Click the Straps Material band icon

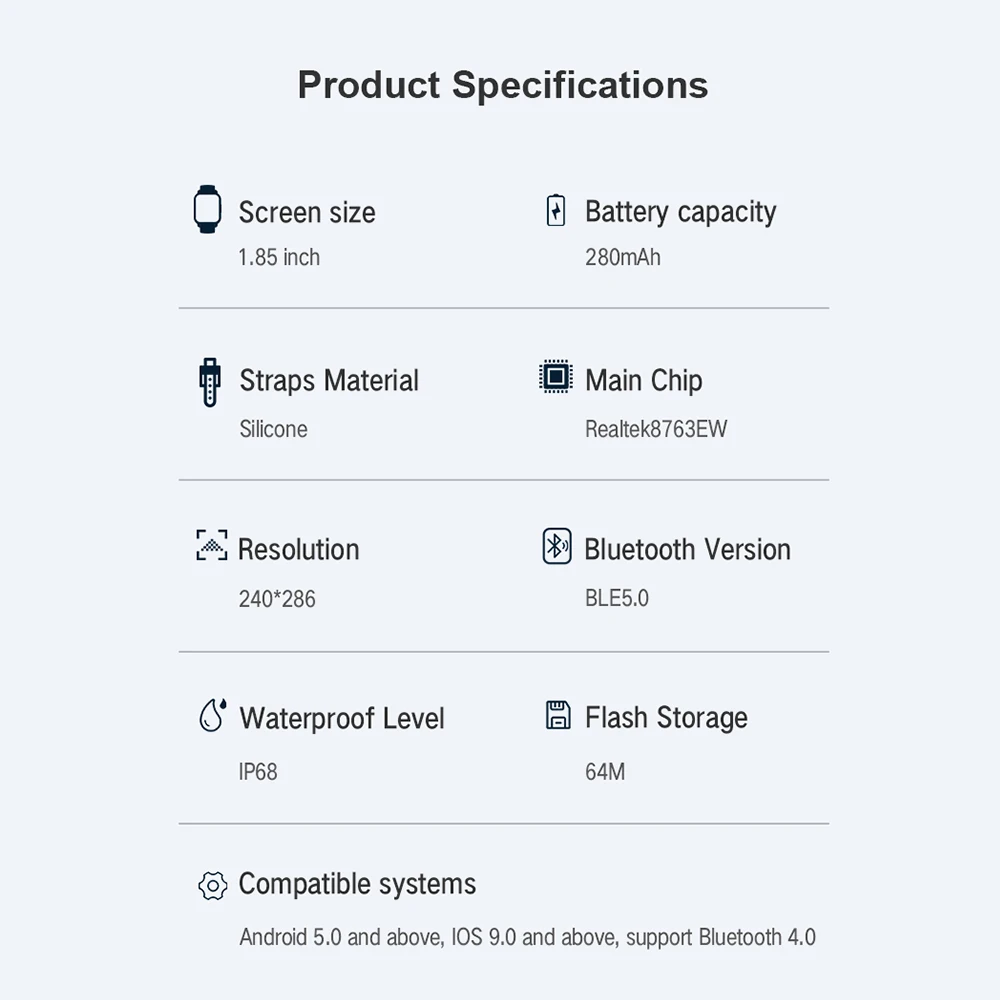pyautogui.click(x=209, y=381)
